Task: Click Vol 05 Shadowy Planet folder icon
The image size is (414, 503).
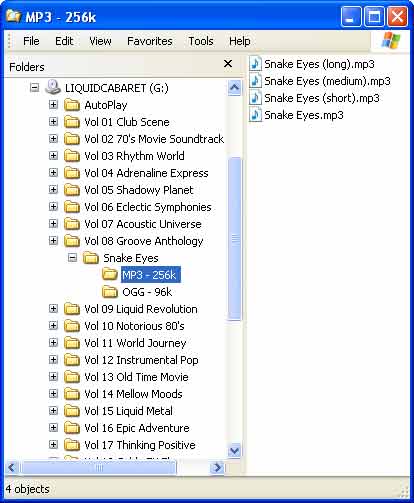Action: coord(72,190)
